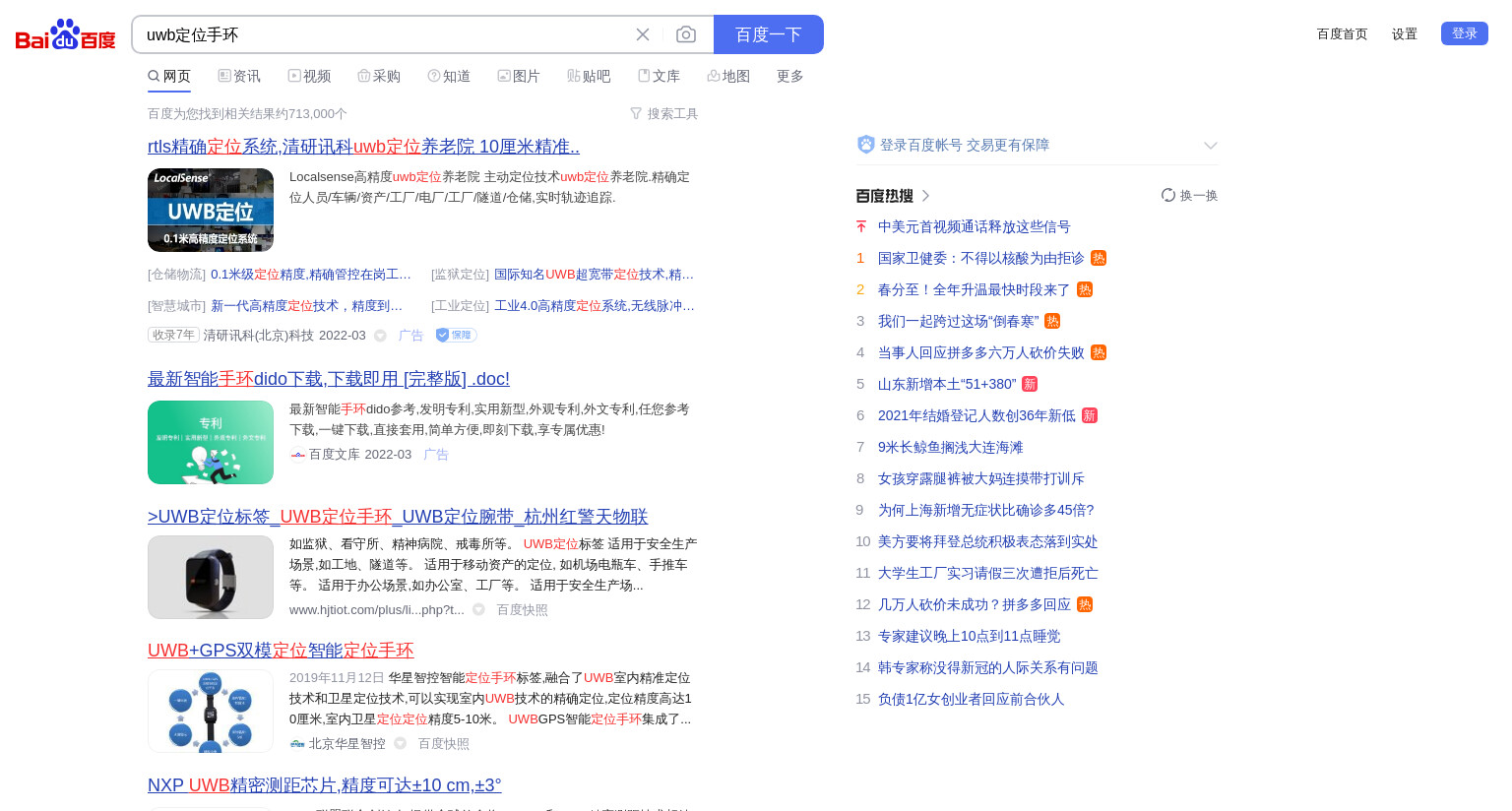The height and width of the screenshot is (811, 1512).
Task: Switch to the 网页 tab
Action: click(169, 76)
